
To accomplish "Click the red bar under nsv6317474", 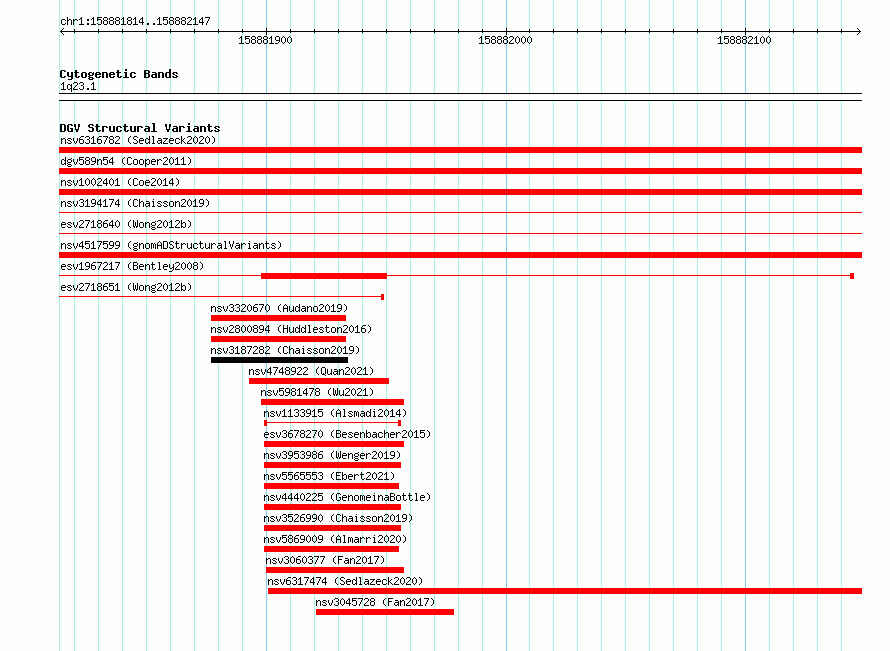I will 565,591.
